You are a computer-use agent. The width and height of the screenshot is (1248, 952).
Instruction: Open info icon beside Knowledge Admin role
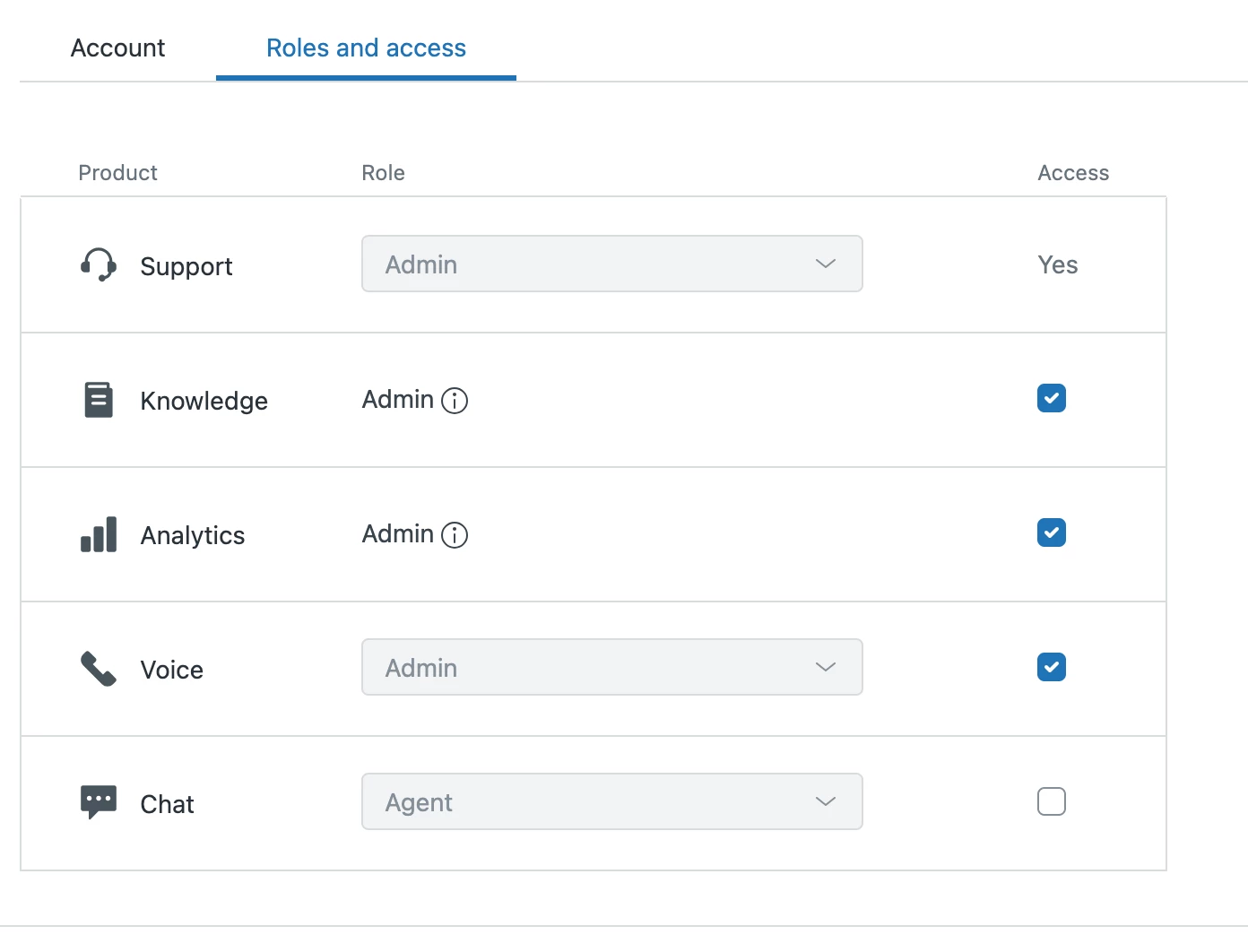[x=455, y=401]
